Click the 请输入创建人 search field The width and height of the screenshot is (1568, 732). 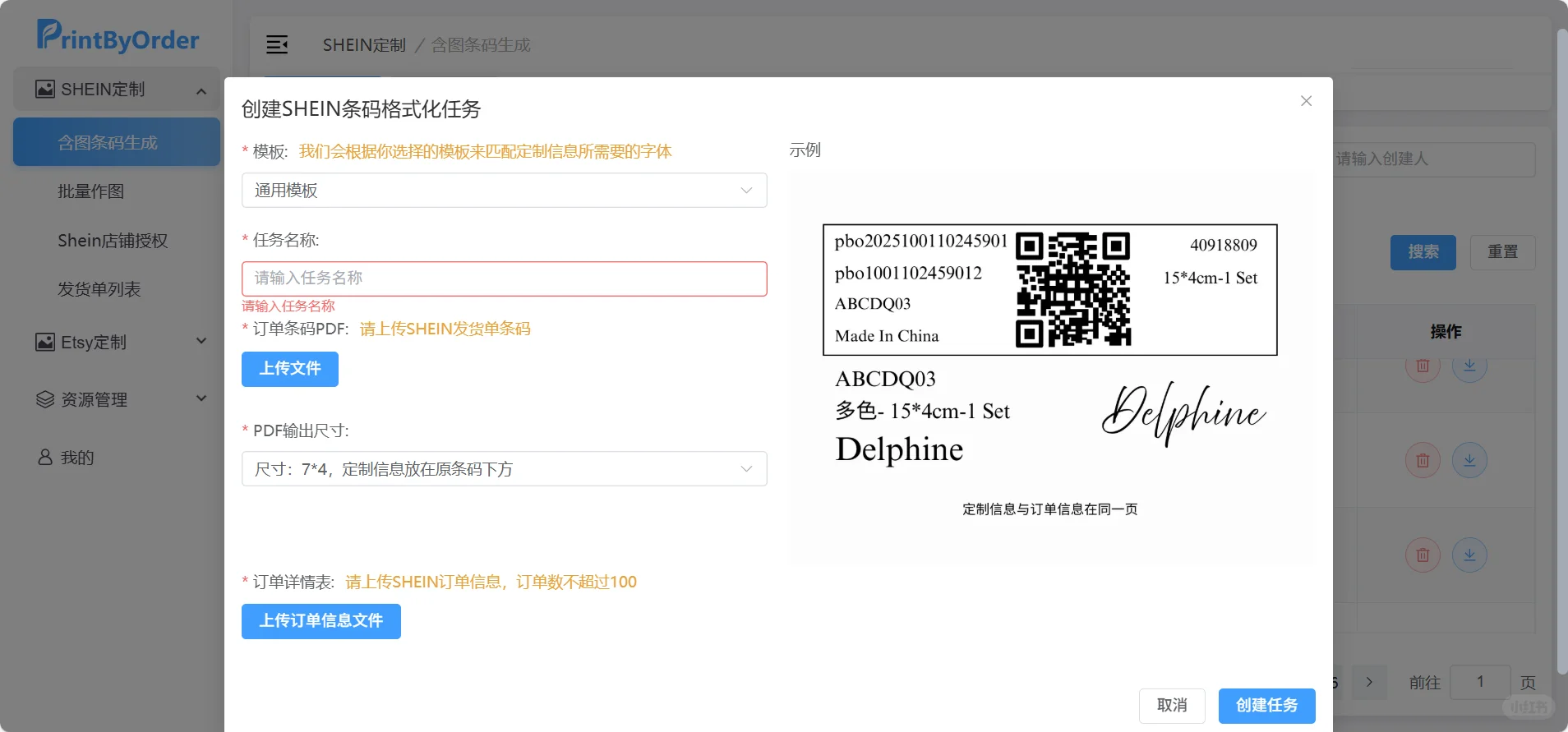[1433, 159]
